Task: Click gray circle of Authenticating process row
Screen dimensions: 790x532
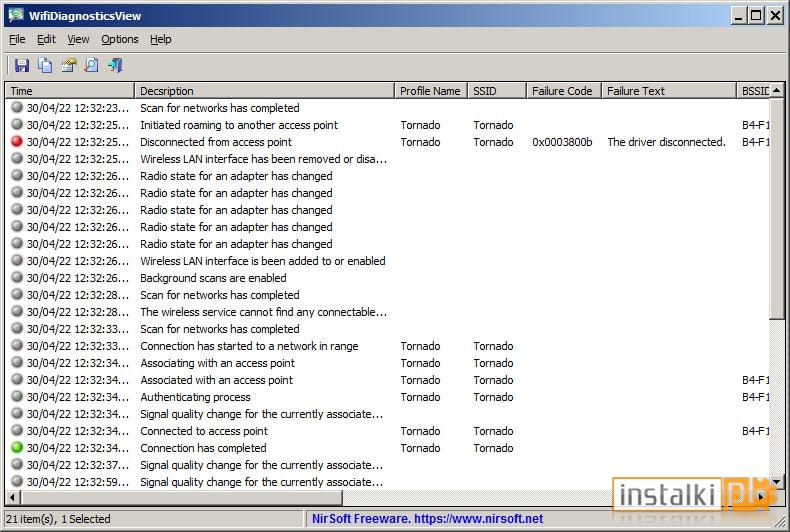Action: click(x=17, y=396)
